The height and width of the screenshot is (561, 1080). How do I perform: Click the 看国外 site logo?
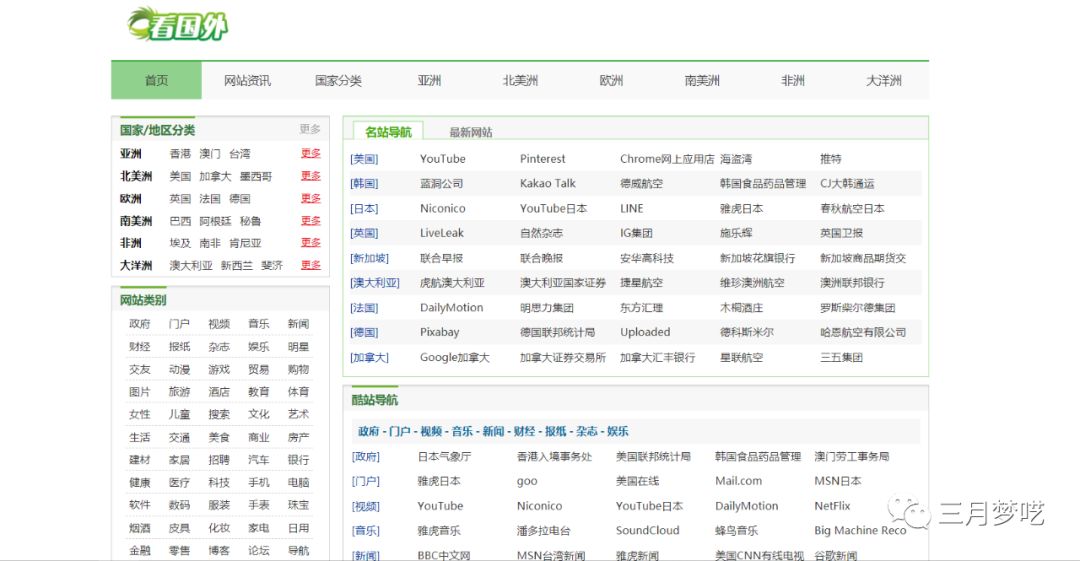click(178, 25)
